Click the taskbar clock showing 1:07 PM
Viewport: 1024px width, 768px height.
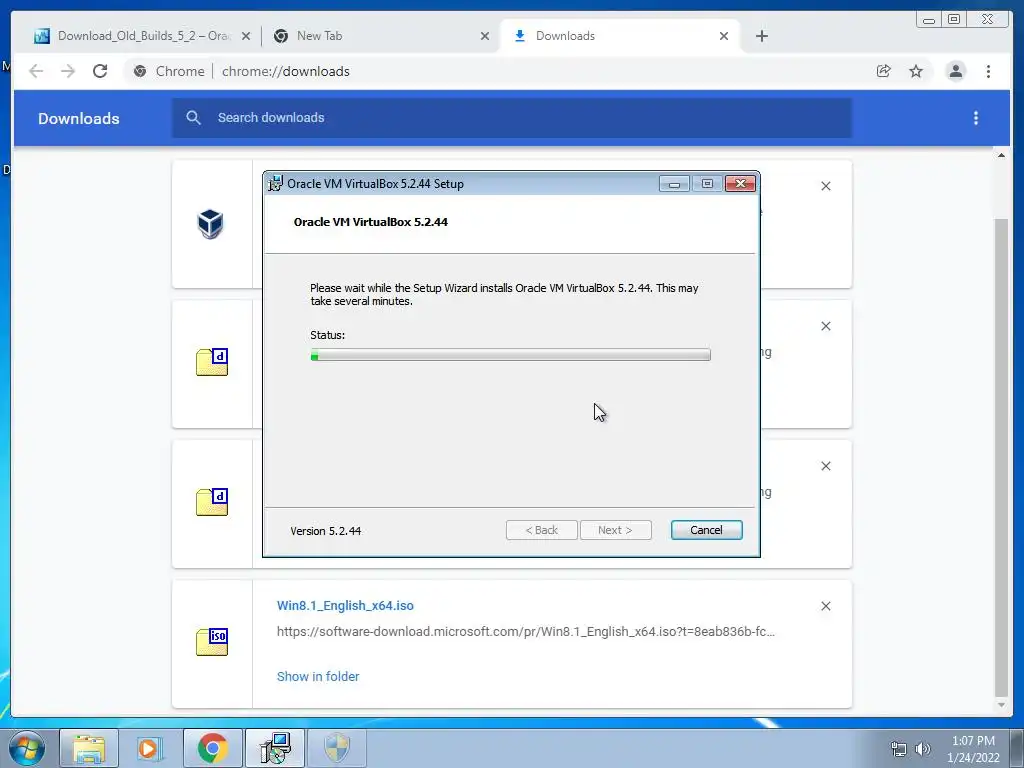tap(973, 749)
